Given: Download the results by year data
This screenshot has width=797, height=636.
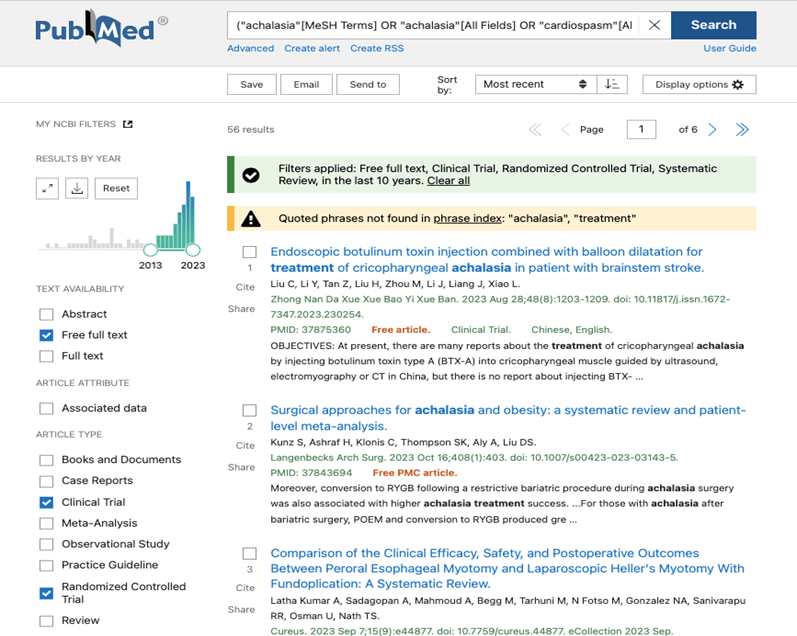Looking at the screenshot, I should pyautogui.click(x=76, y=188).
